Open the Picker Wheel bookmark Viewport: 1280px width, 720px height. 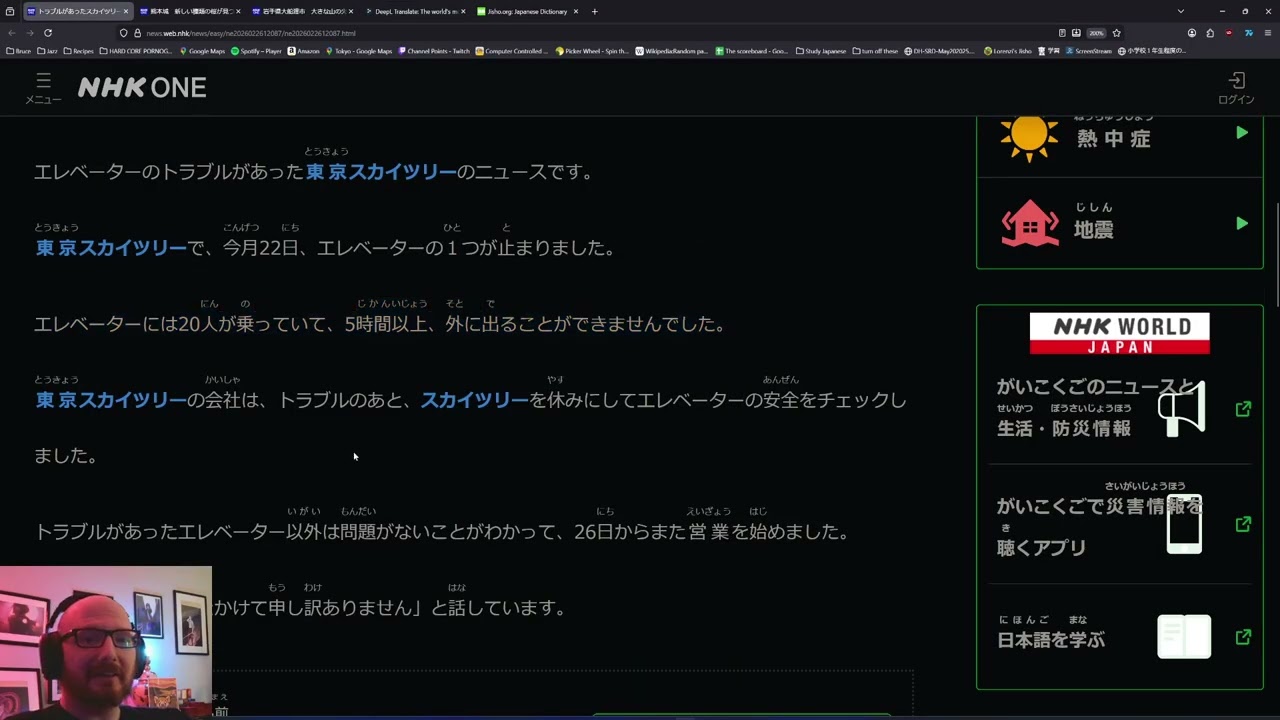[592, 51]
